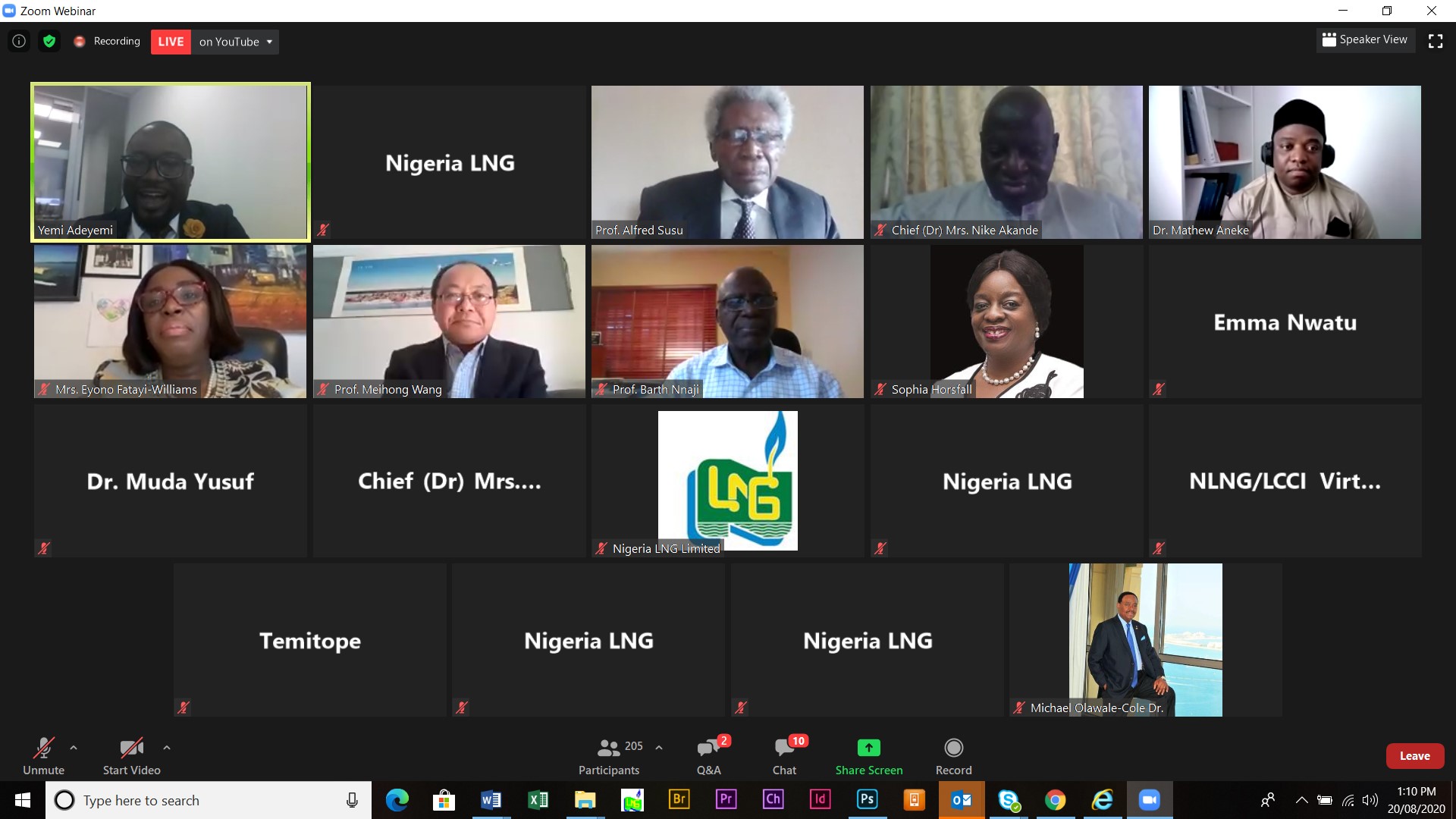This screenshot has height=819, width=1456.
Task: Select Prof. Alfred Susu's video tile
Action: [727, 162]
